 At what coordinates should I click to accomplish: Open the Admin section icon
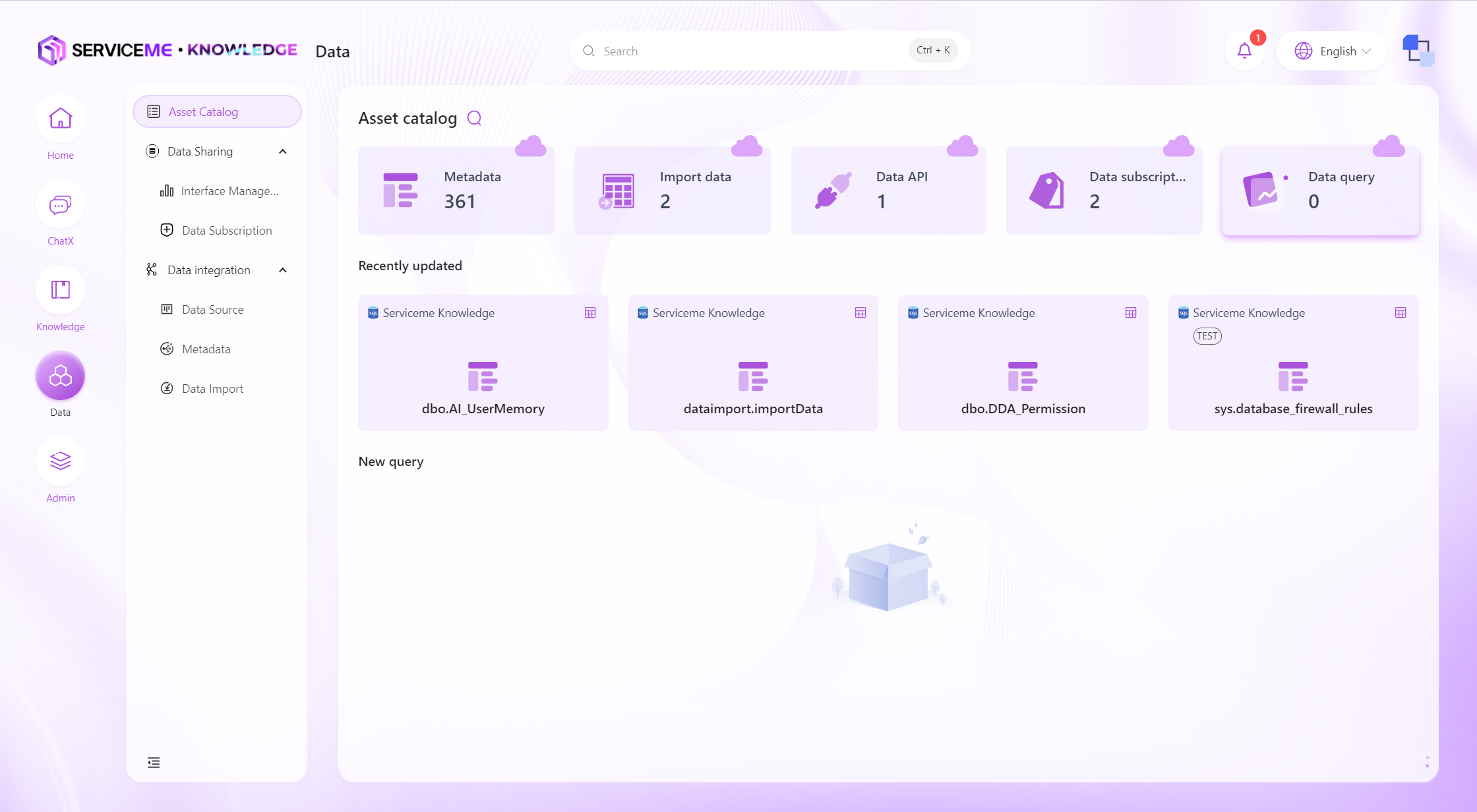[x=60, y=461]
